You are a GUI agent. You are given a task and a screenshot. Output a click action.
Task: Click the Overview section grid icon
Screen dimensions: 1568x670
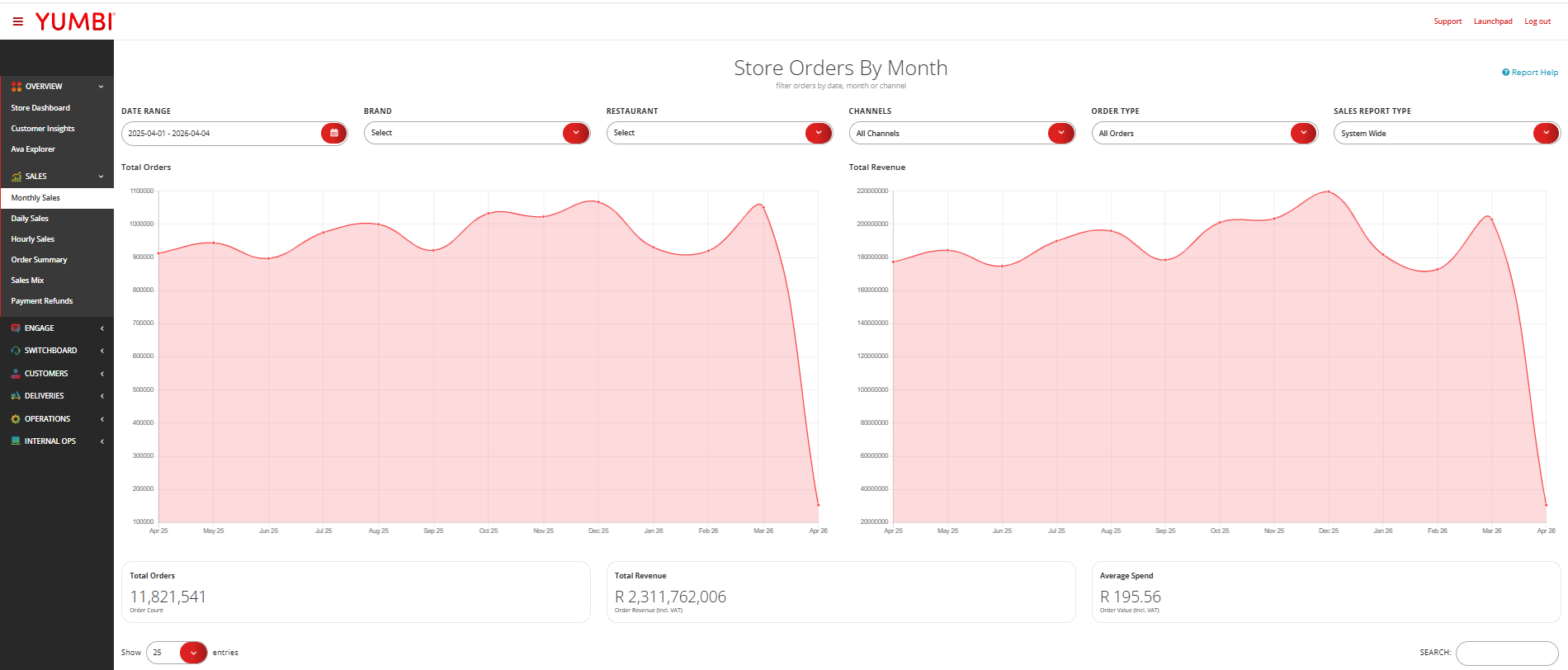(17, 87)
